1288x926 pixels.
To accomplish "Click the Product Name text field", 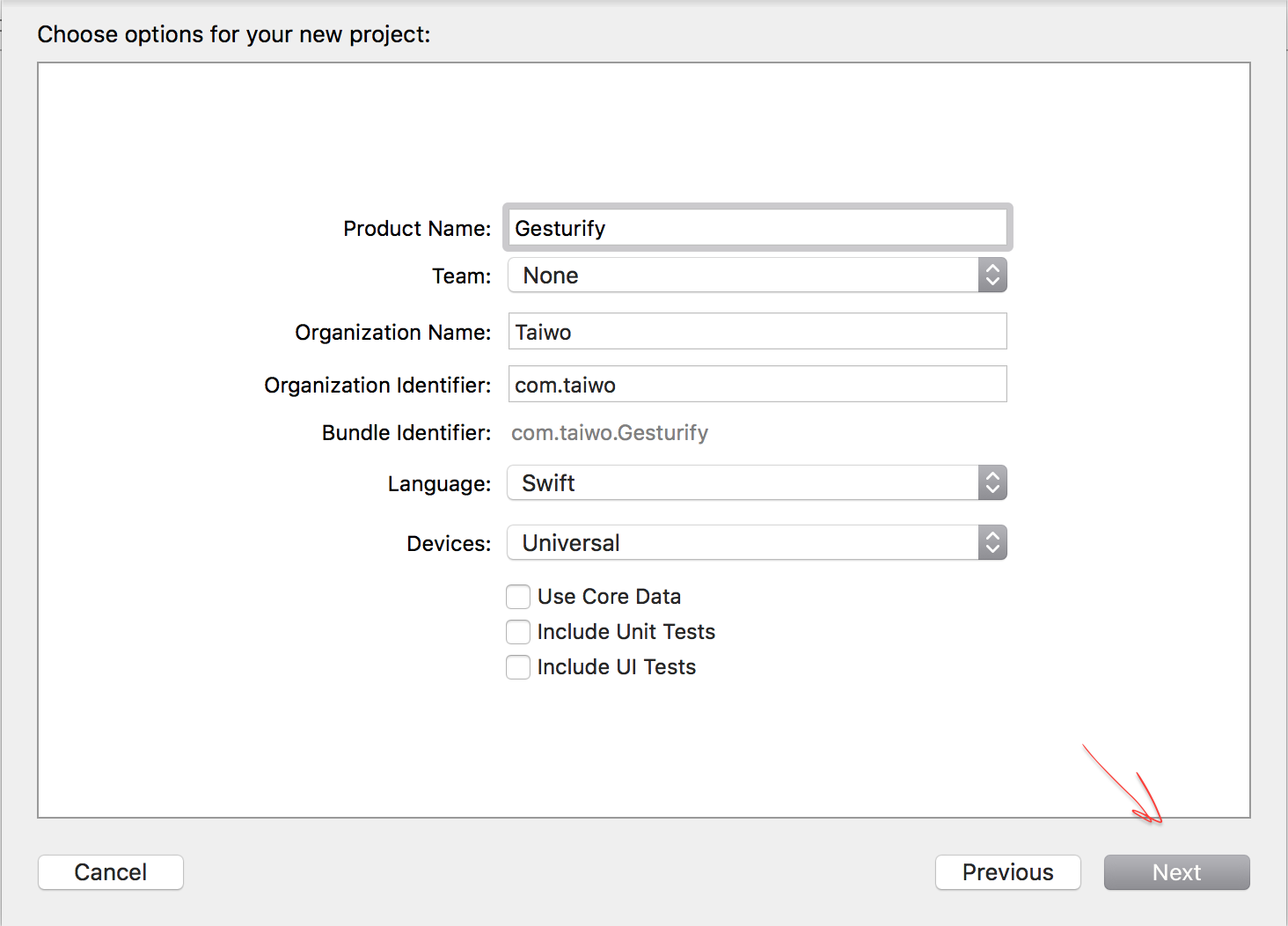I will point(757,228).
